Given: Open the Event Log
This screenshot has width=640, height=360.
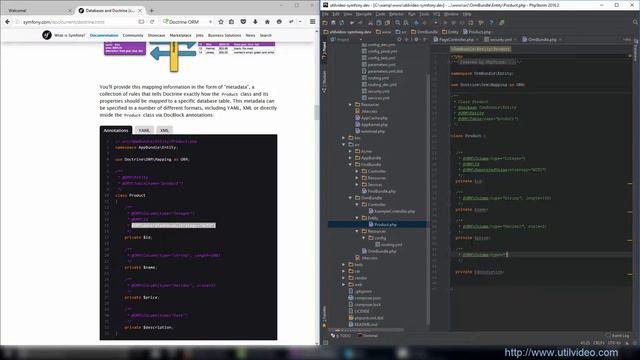Looking at the screenshot, I should pos(618,336).
